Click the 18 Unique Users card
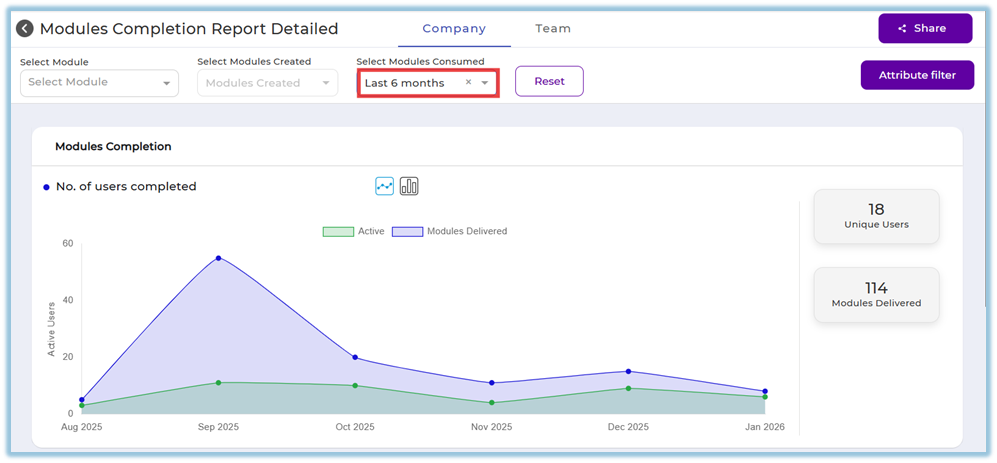This screenshot has width=997, height=463. [x=876, y=216]
